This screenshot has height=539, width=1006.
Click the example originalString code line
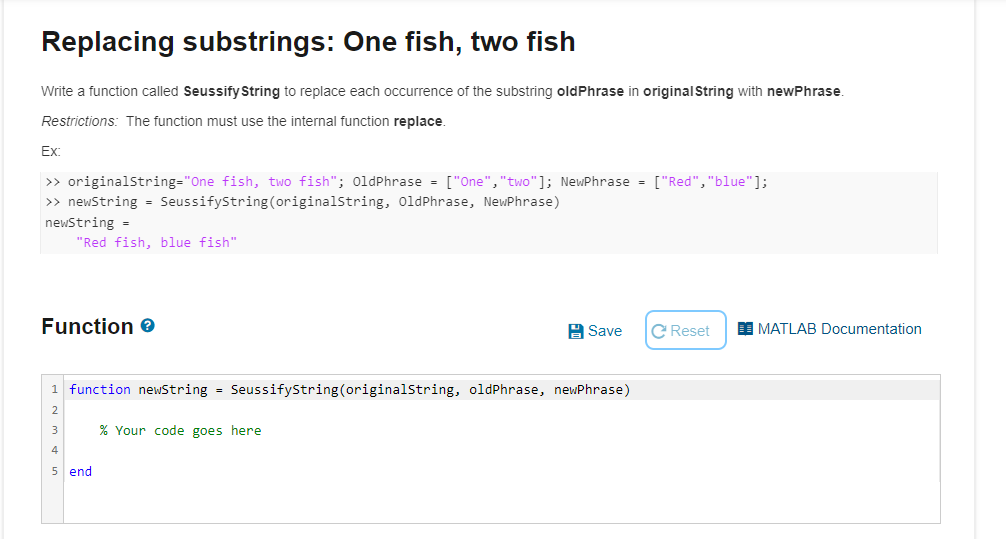pos(406,182)
